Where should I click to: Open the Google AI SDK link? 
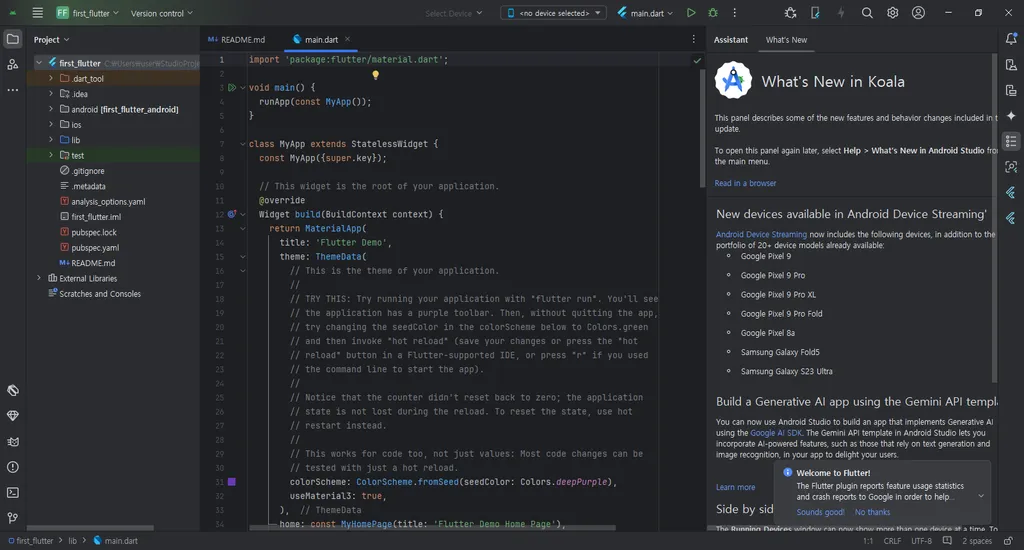[776, 433]
